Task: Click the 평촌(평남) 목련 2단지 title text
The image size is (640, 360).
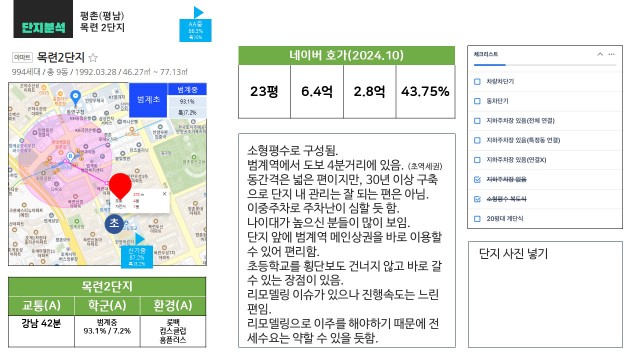Action: click(102, 22)
